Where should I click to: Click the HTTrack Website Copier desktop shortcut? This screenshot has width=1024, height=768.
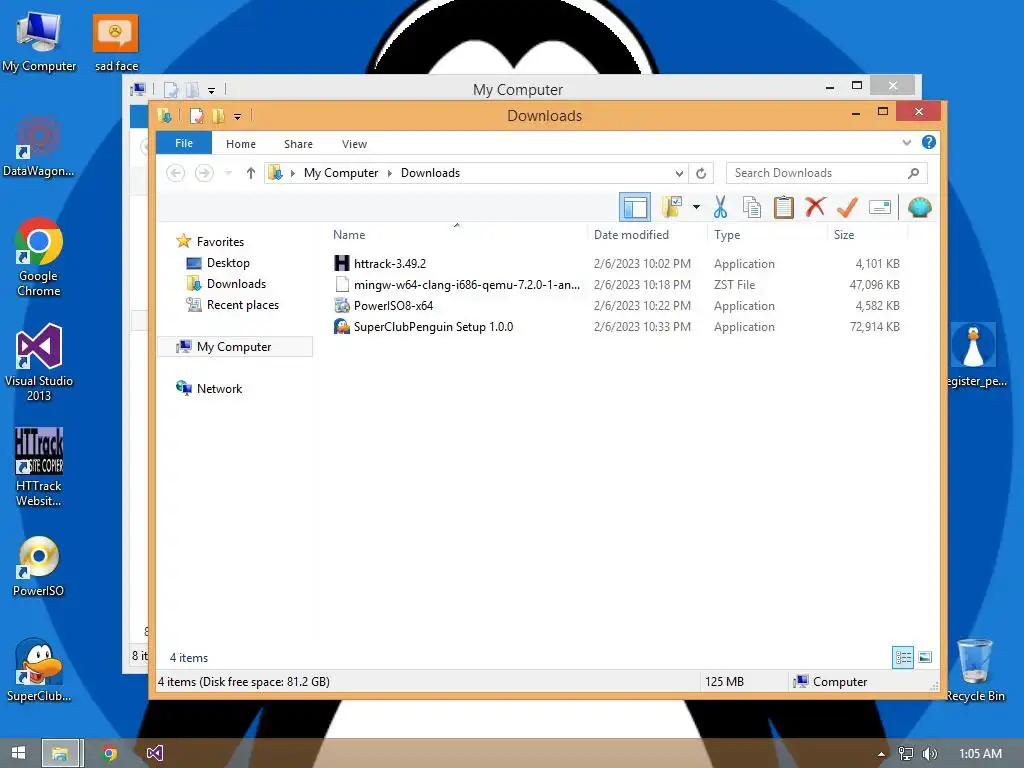[x=39, y=467]
